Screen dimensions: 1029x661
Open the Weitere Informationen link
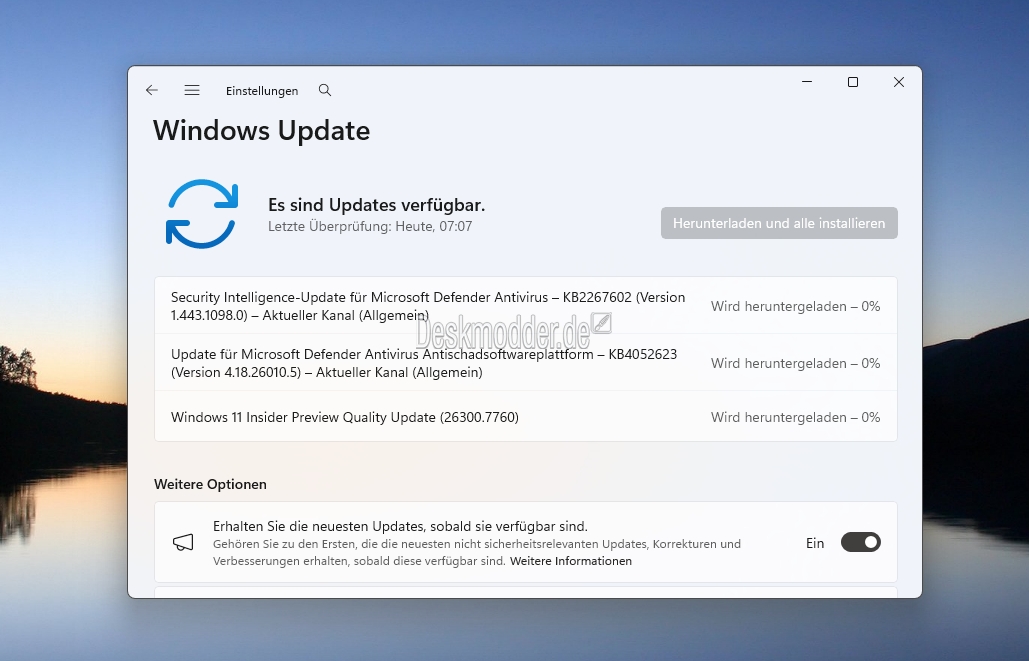[571, 562]
